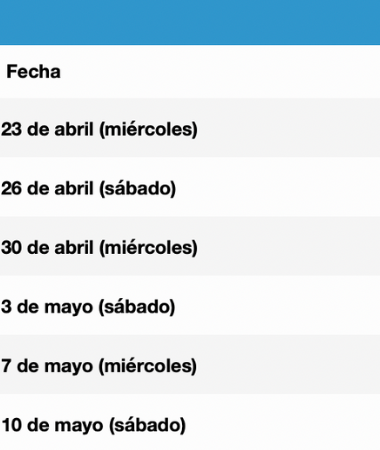This screenshot has height=450, width=380.
Task: Select the 30 de abril date text
Action: 47,248
